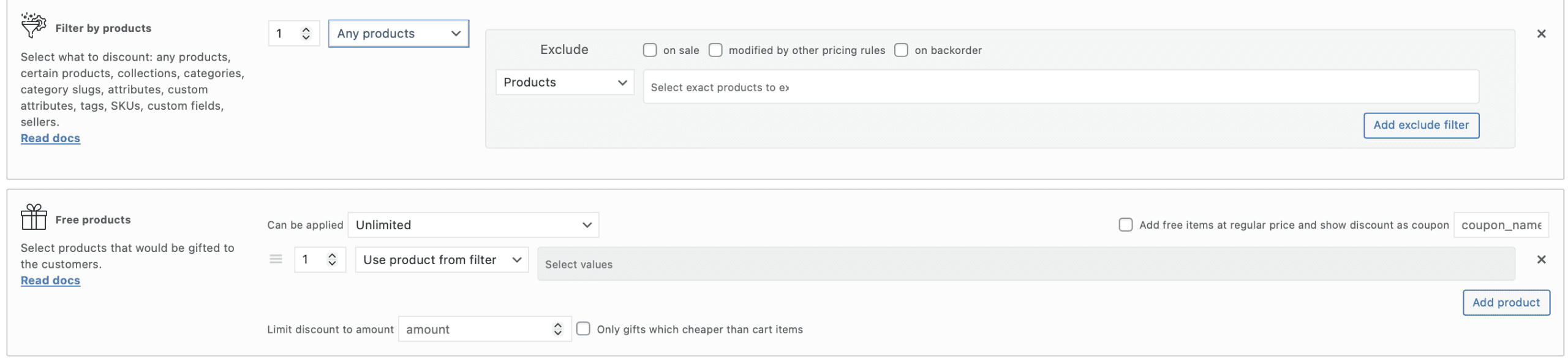Increase free product quantity via its stepper
This screenshot has width=1568, height=361.
[x=331, y=255]
